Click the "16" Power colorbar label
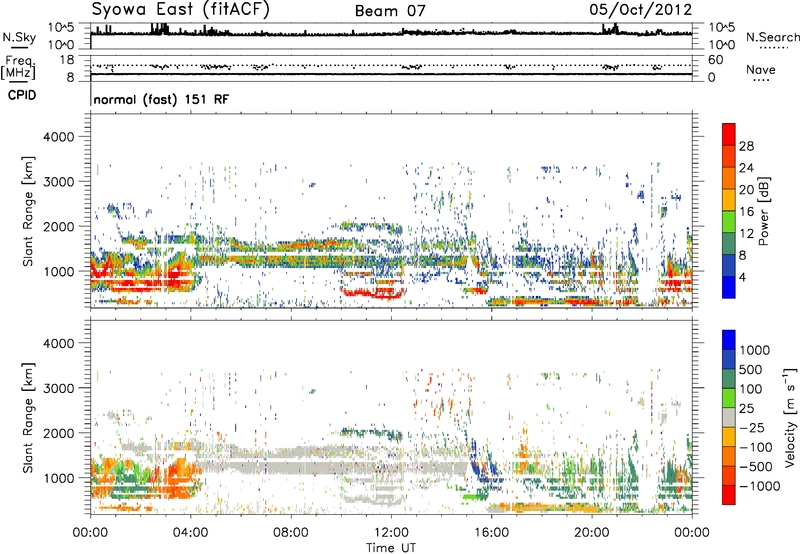800x554 pixels. pyautogui.click(x=746, y=212)
